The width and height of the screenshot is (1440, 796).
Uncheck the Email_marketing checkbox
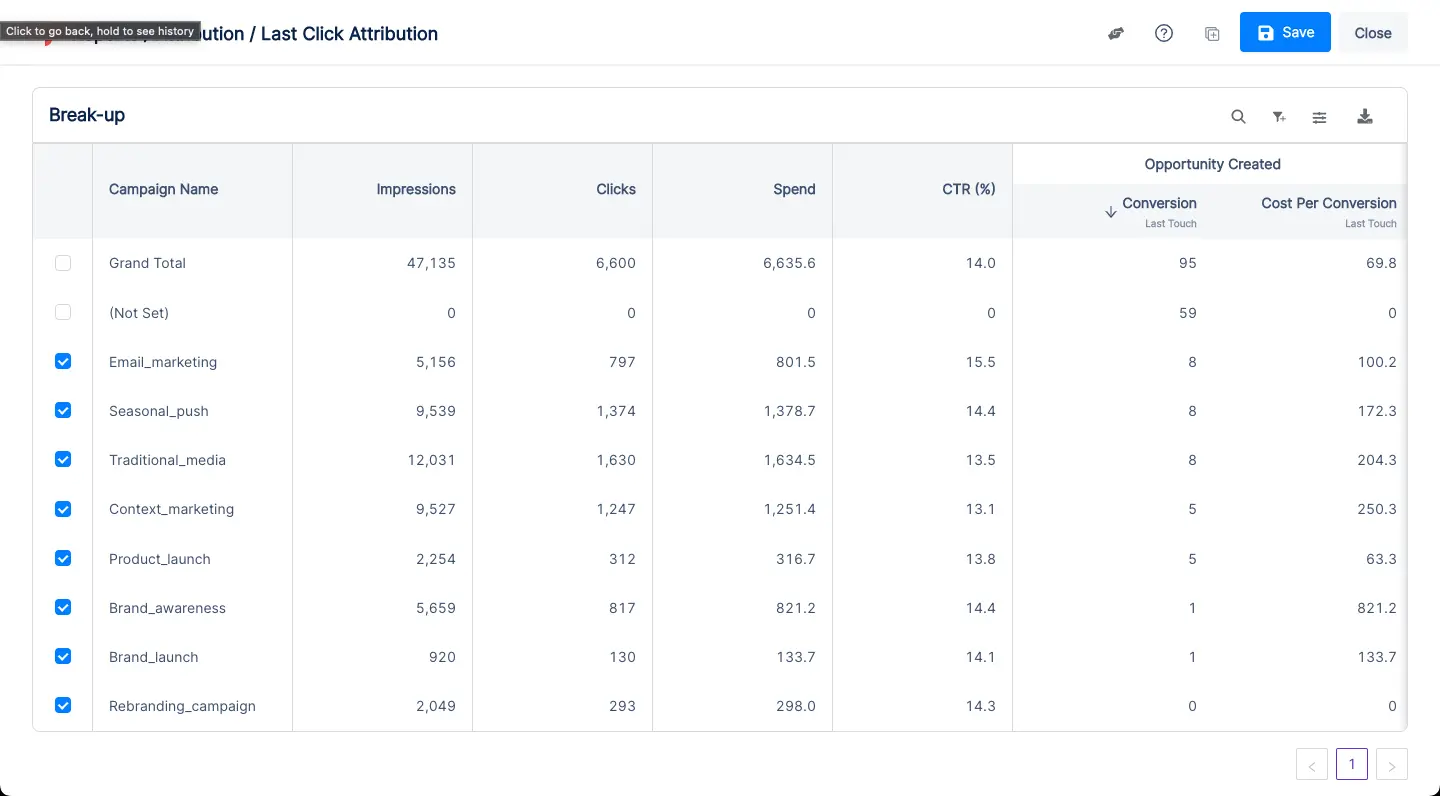tap(63, 361)
